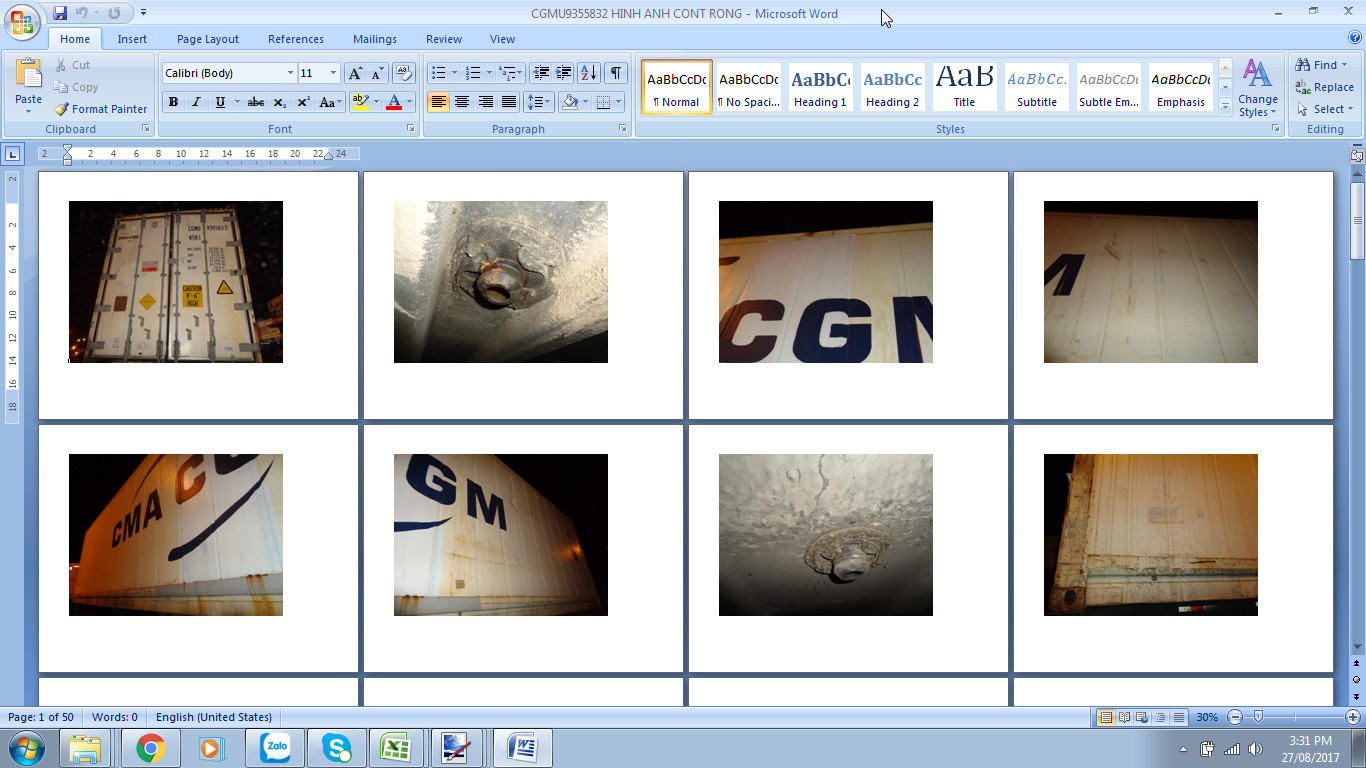Open the References tab
The image size is (1366, 768).
click(296, 39)
